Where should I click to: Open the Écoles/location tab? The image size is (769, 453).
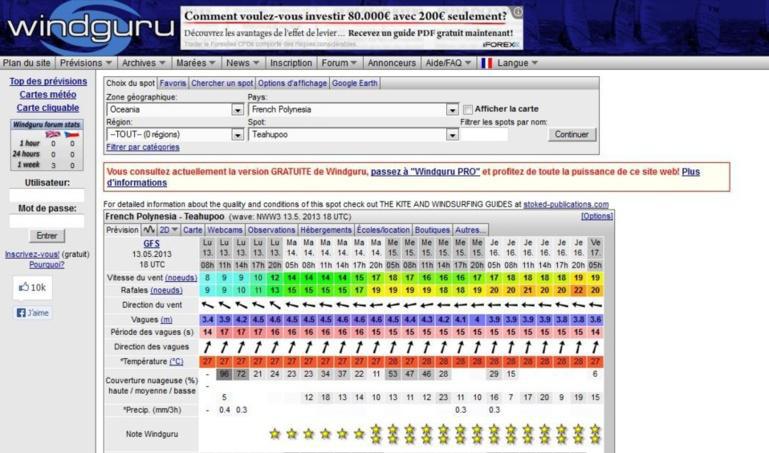coord(383,229)
